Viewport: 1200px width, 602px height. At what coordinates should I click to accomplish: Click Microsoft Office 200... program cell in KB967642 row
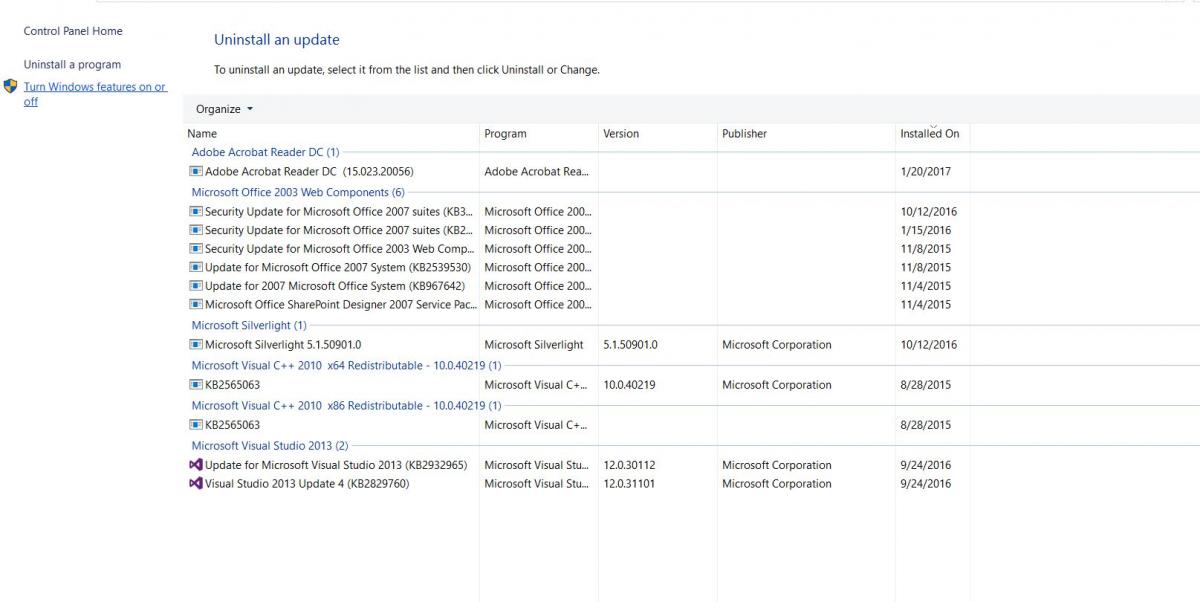click(538, 286)
